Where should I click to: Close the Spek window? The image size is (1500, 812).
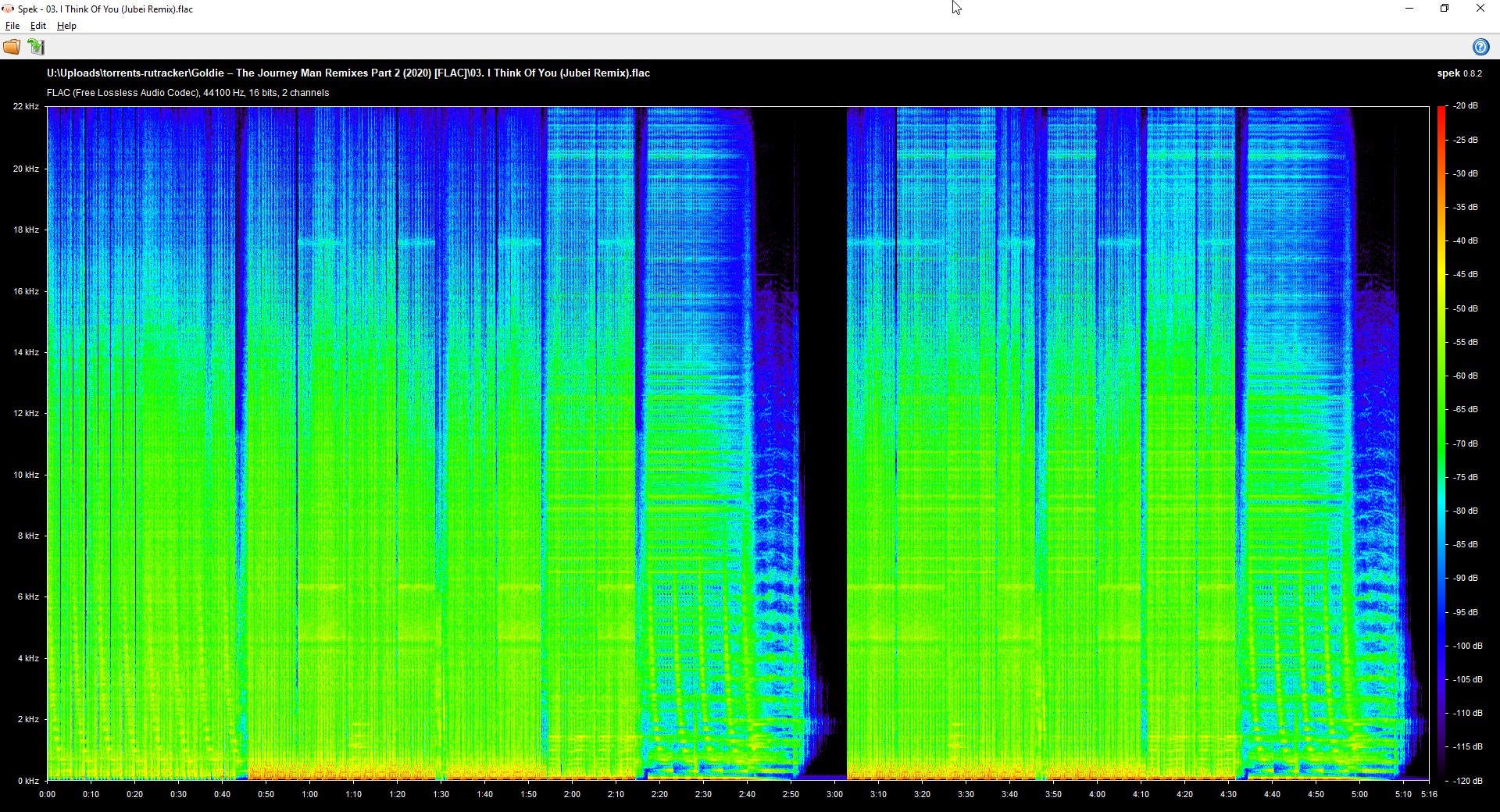pyautogui.click(x=1480, y=9)
